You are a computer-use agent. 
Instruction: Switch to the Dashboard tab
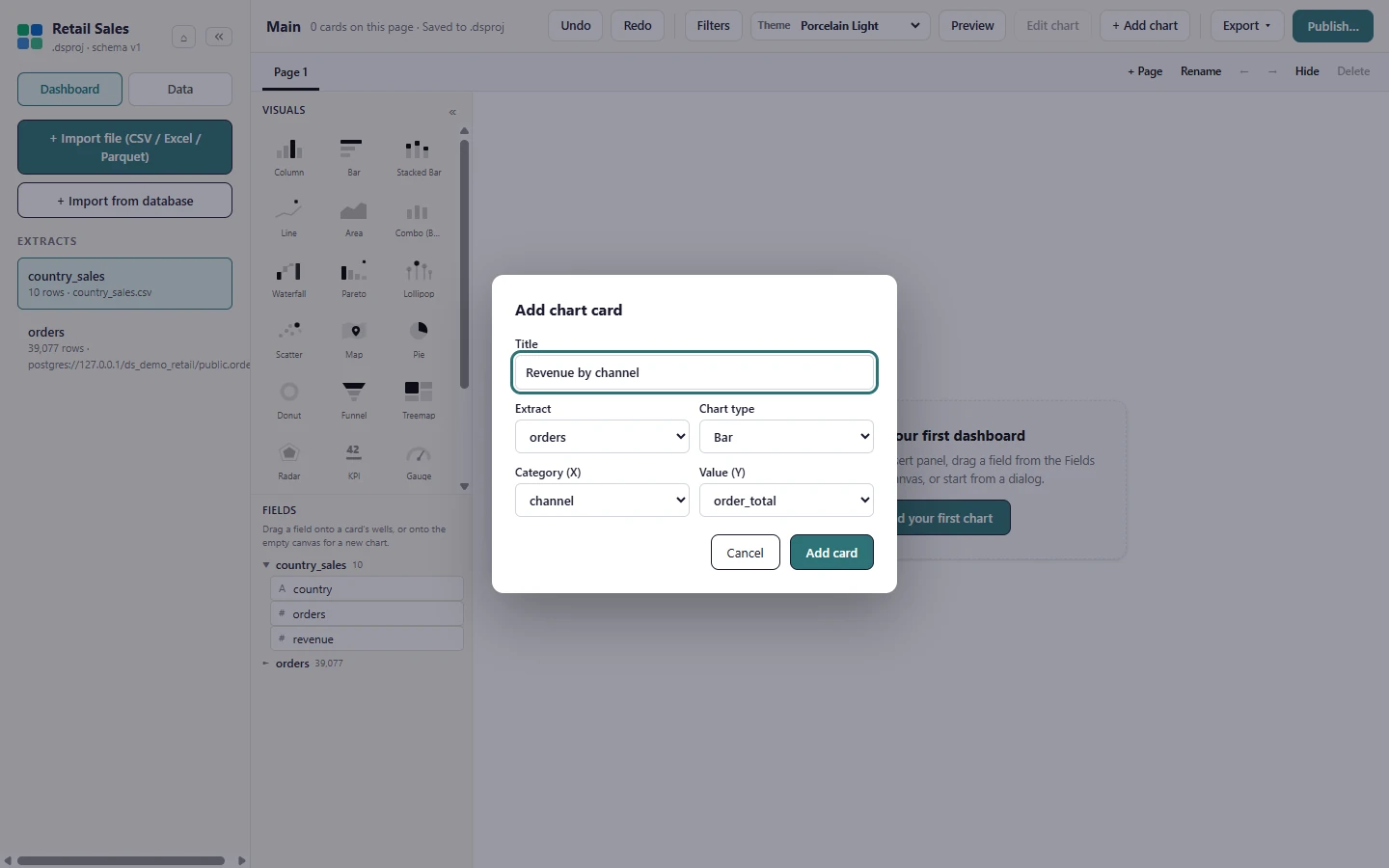click(x=69, y=89)
